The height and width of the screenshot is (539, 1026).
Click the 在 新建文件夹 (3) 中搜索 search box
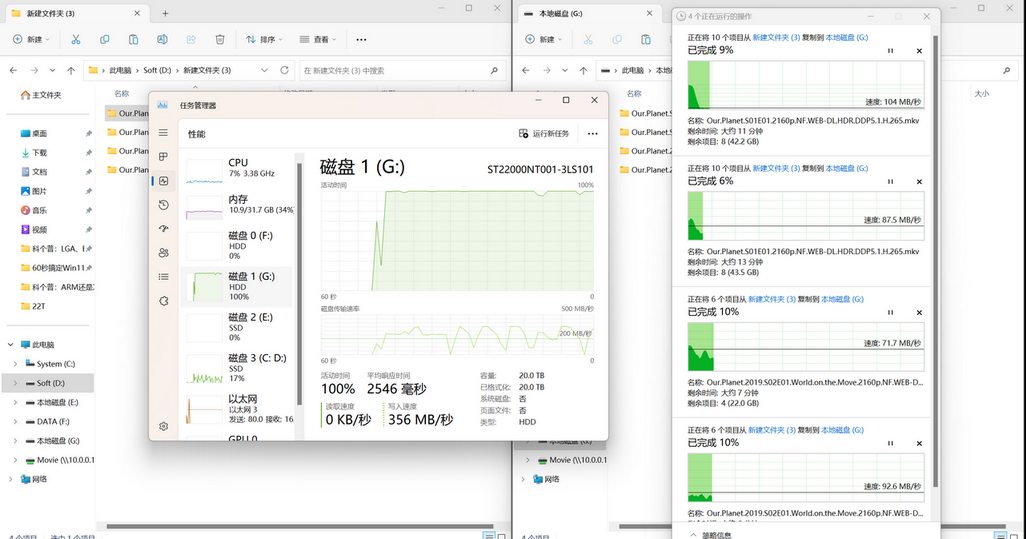402,71
